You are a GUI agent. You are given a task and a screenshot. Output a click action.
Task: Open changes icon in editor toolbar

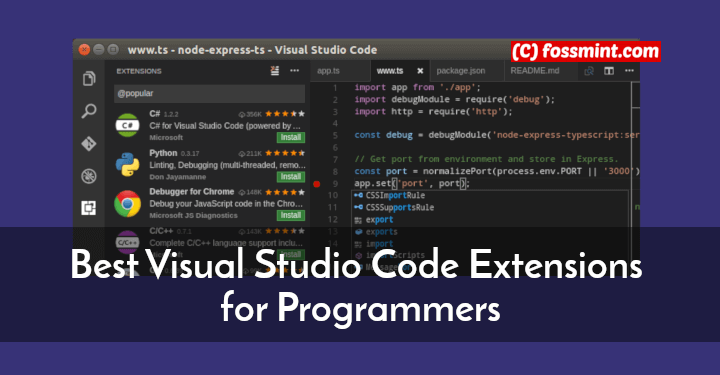(589, 71)
